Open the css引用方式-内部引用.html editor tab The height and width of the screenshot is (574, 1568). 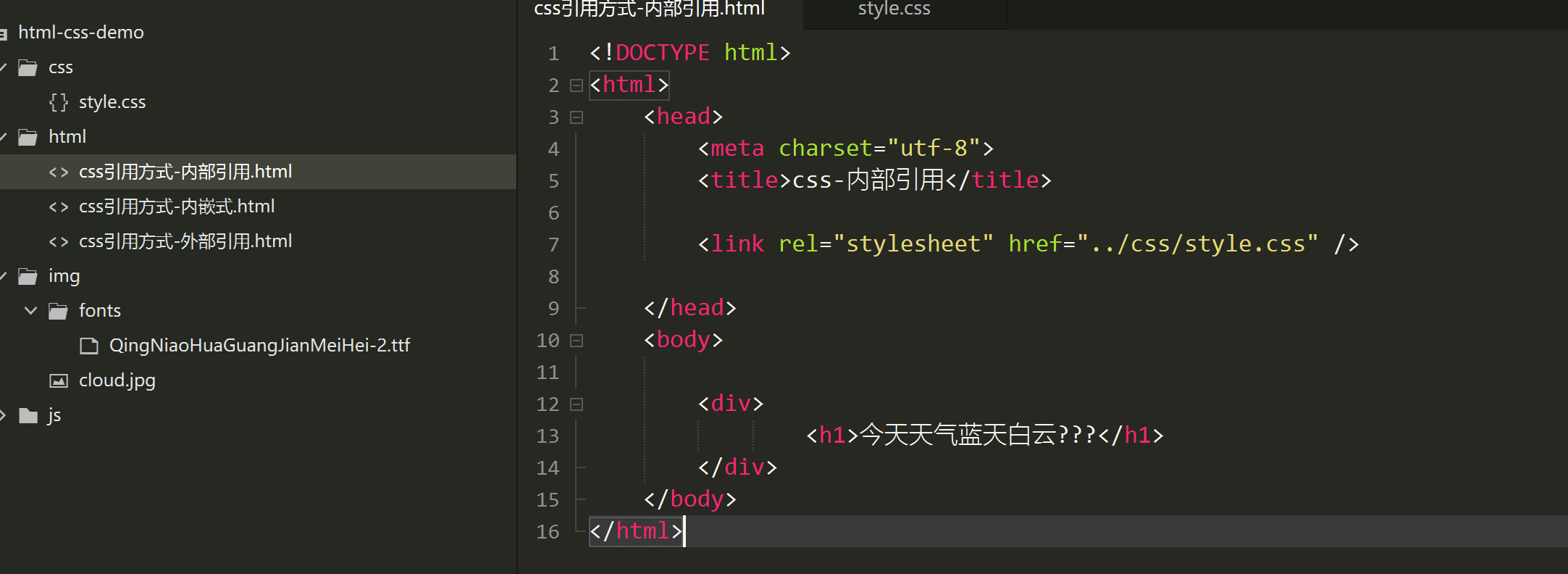click(649, 9)
